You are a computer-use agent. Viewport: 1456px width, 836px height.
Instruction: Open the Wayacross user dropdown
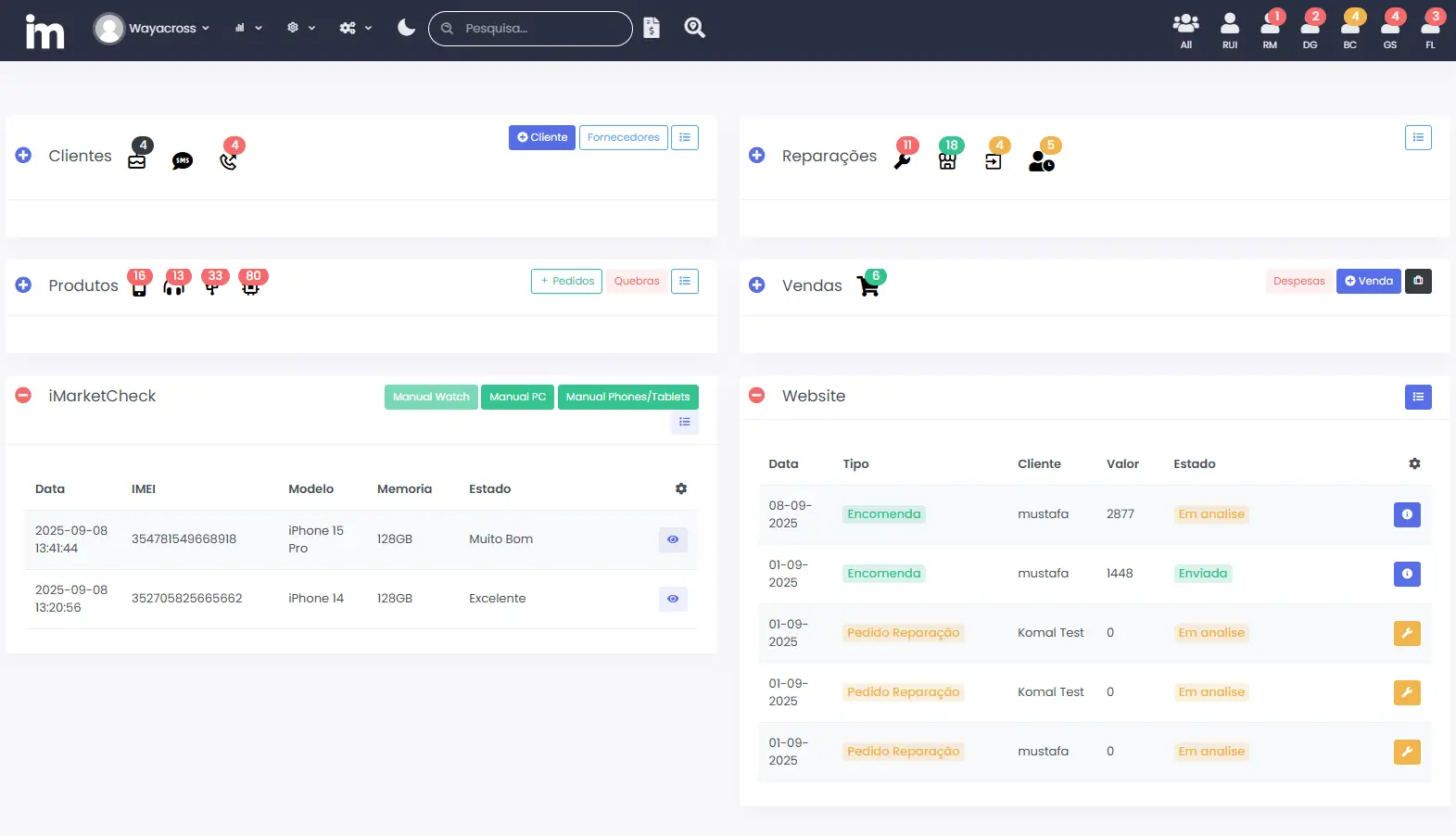pyautogui.click(x=153, y=29)
